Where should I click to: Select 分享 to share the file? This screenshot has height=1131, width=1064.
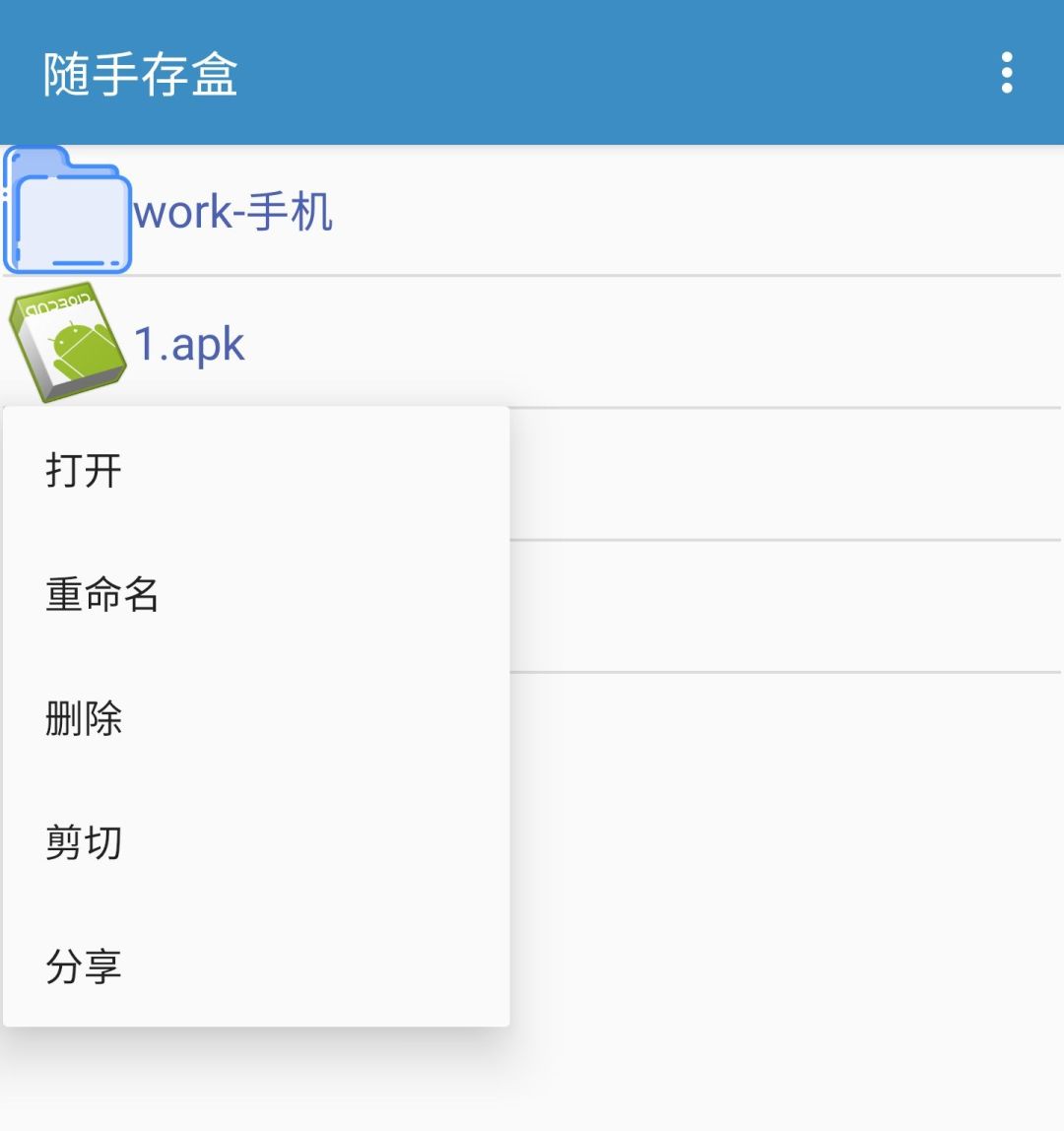(x=256, y=965)
